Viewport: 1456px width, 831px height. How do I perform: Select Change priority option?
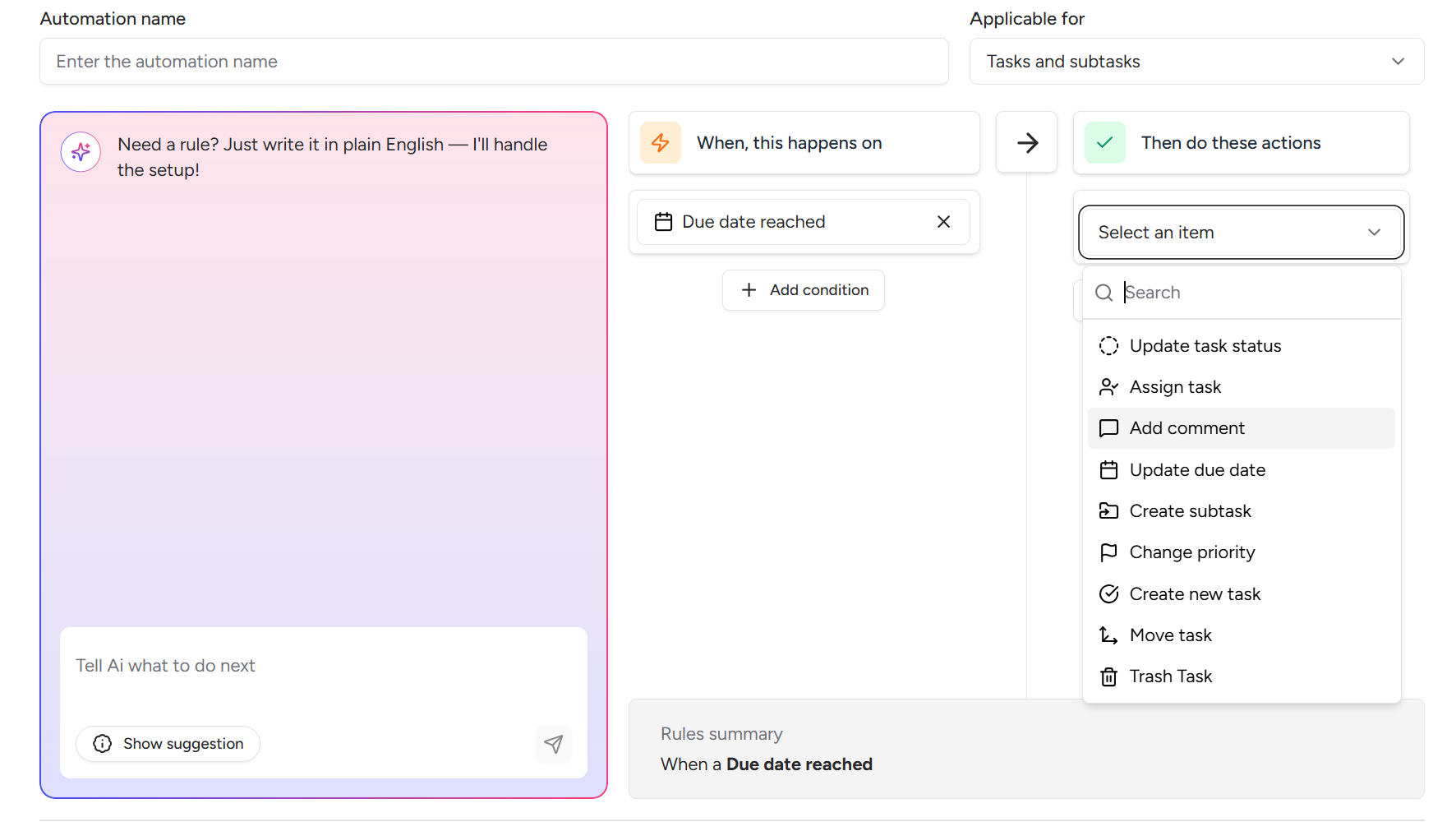pos(1191,552)
